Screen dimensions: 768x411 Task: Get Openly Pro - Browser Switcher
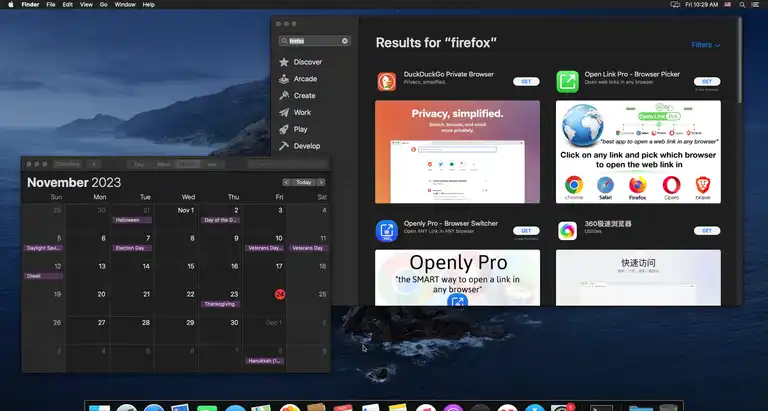526,231
